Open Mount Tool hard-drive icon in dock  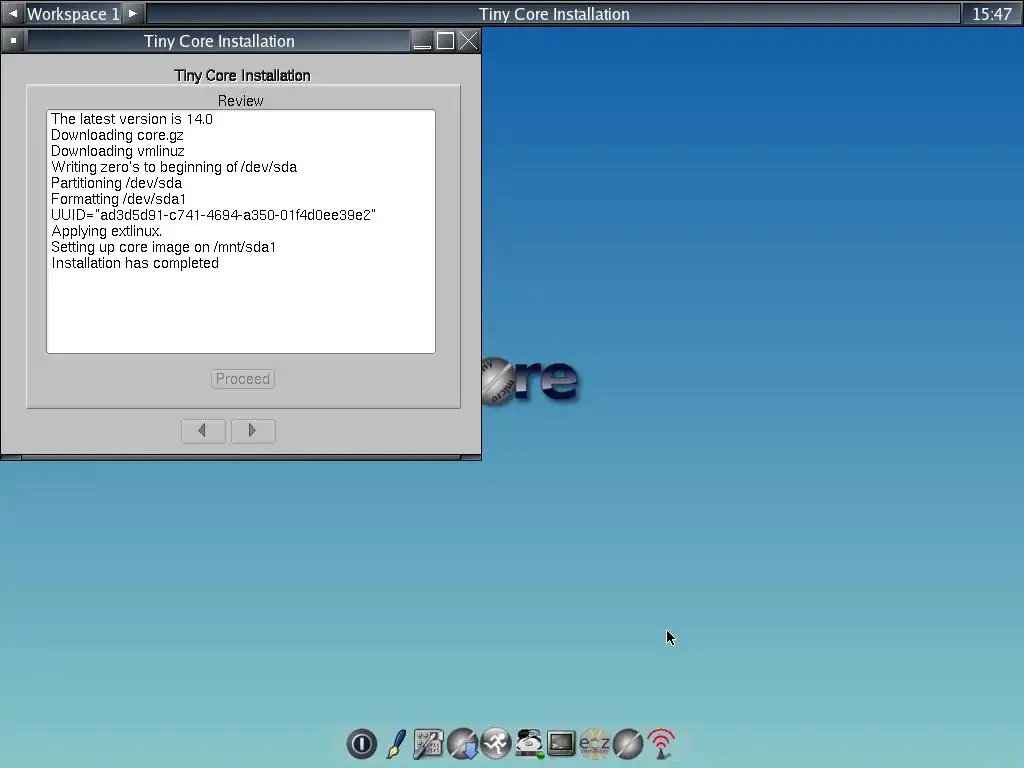point(529,744)
